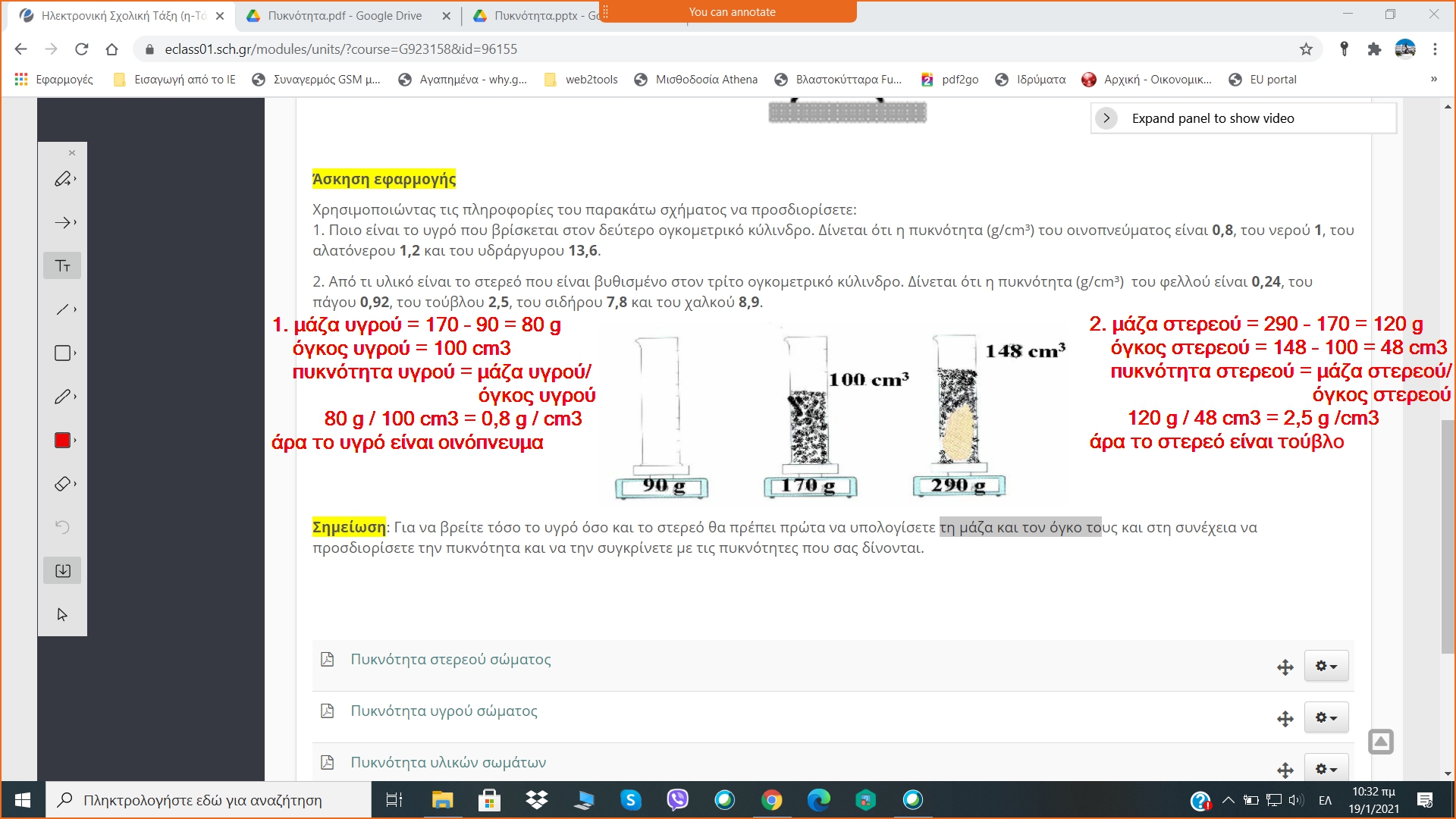This screenshot has width=1456, height=819.
Task: Open web2tools bookmark folder
Action: 581,80
